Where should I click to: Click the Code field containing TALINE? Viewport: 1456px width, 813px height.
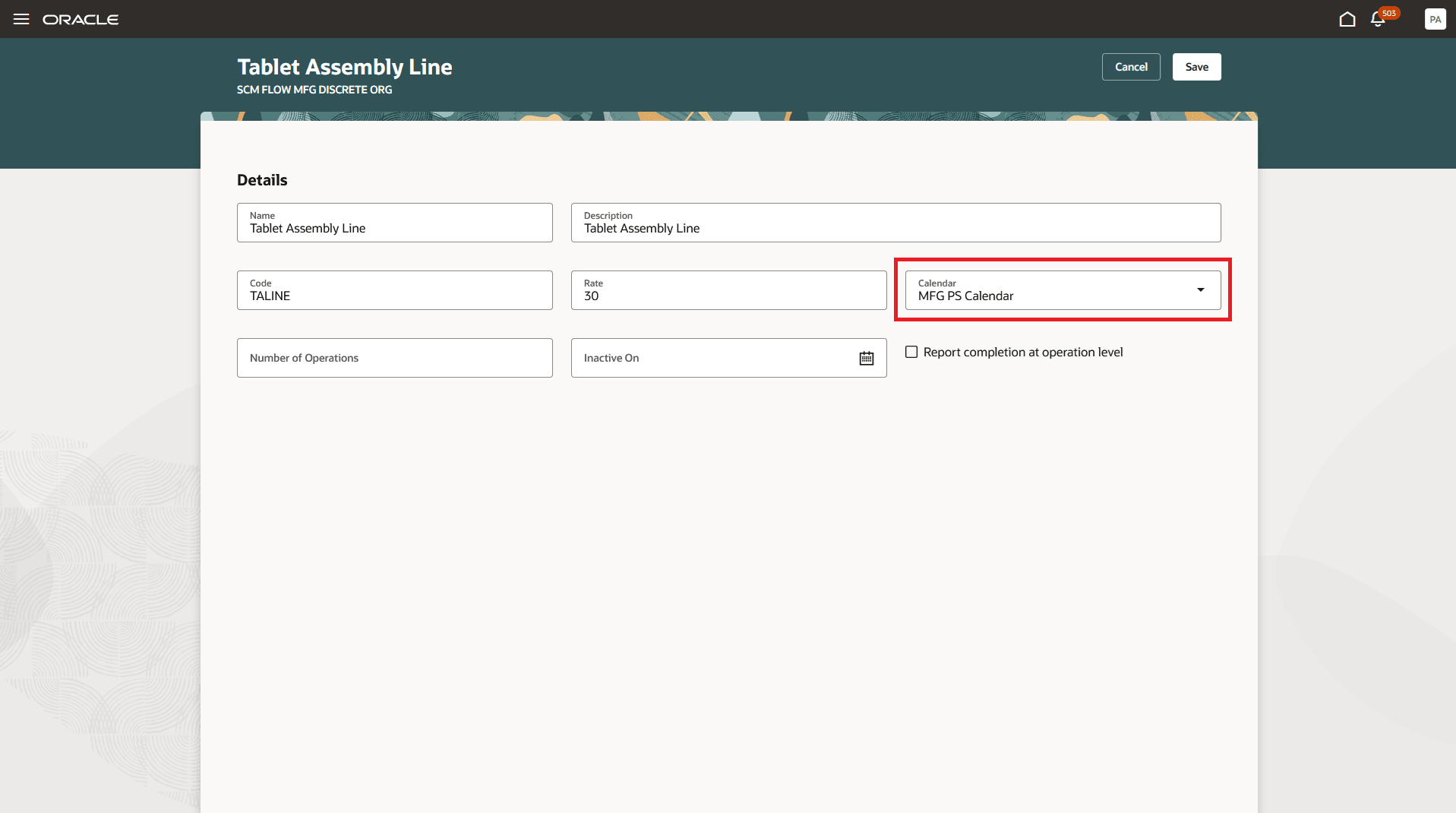pyautogui.click(x=394, y=296)
